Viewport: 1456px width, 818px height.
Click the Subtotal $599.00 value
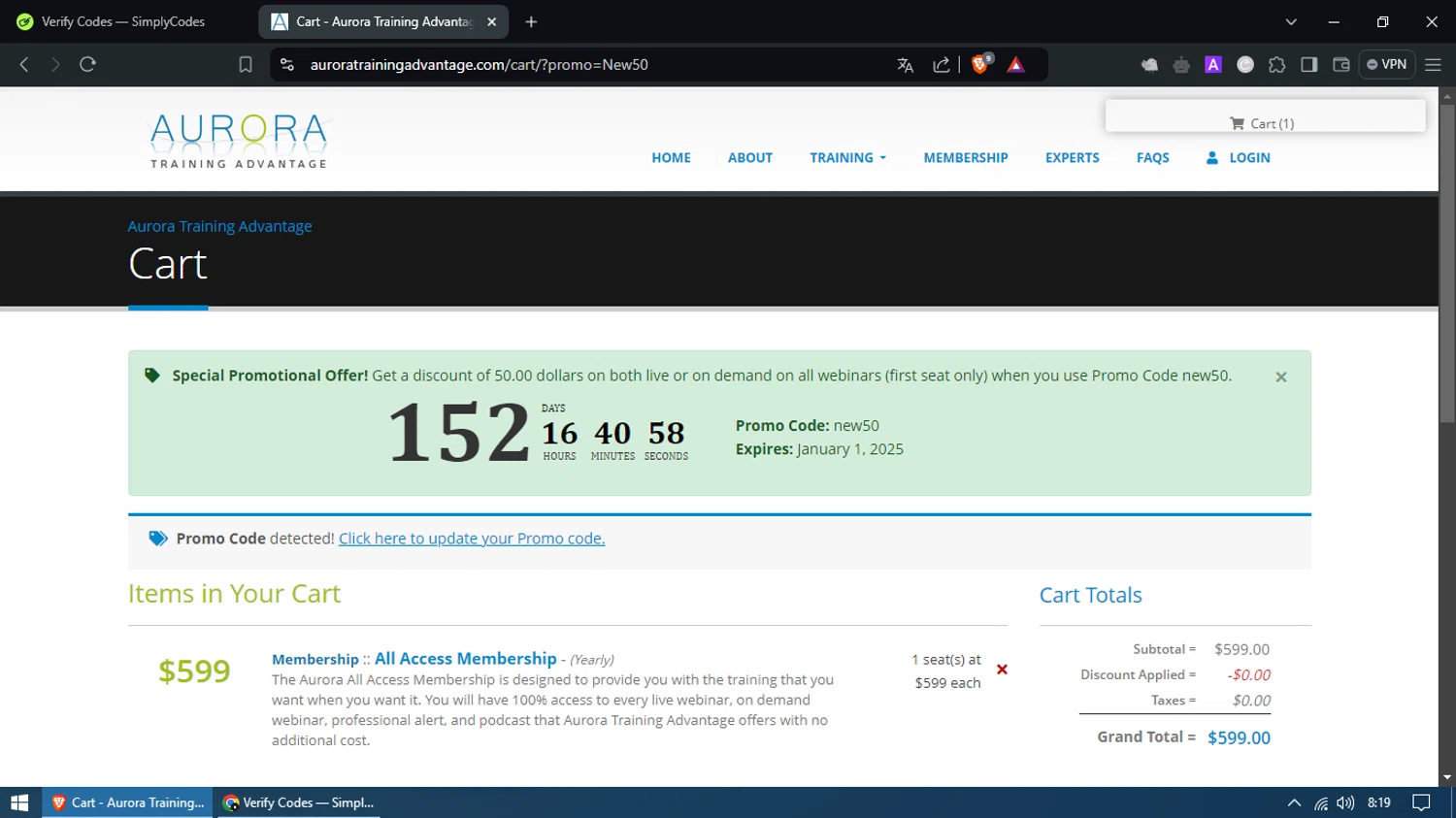1241,650
